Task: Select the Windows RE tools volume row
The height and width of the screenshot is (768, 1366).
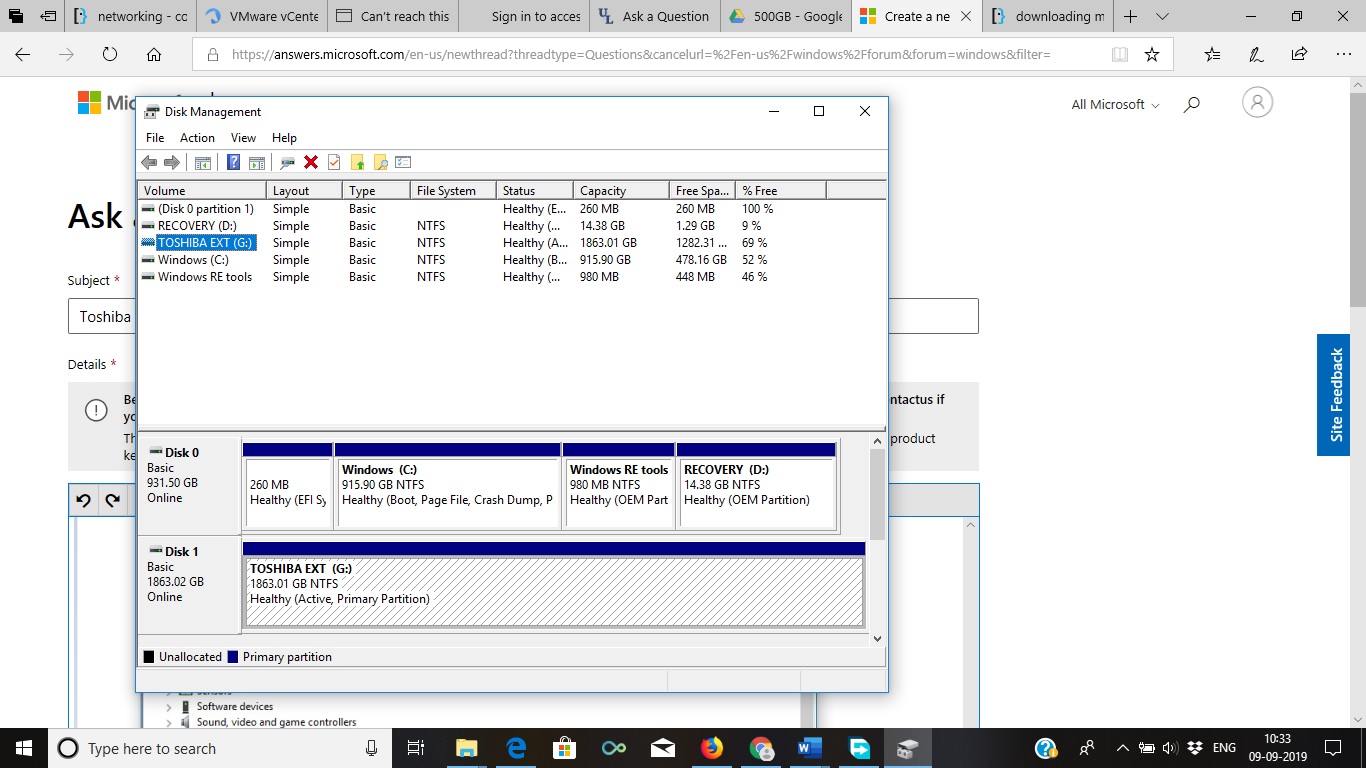Action: click(511, 277)
